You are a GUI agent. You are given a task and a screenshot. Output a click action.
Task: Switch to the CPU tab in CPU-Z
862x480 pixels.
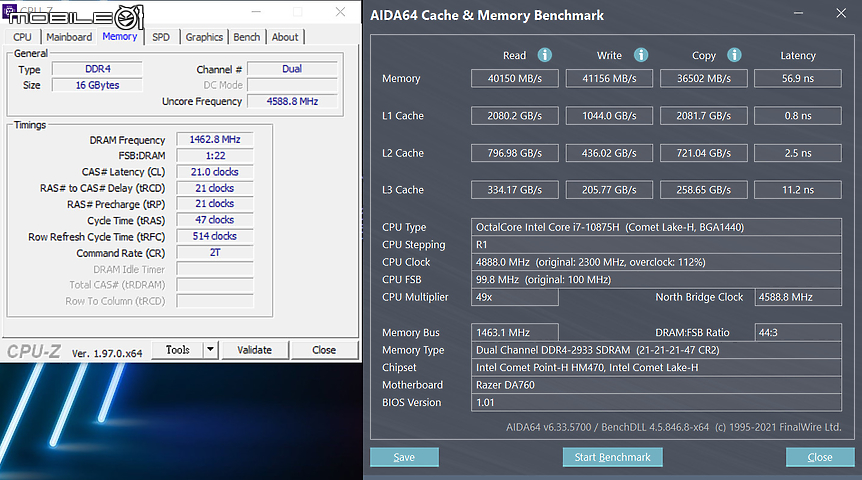click(22, 37)
